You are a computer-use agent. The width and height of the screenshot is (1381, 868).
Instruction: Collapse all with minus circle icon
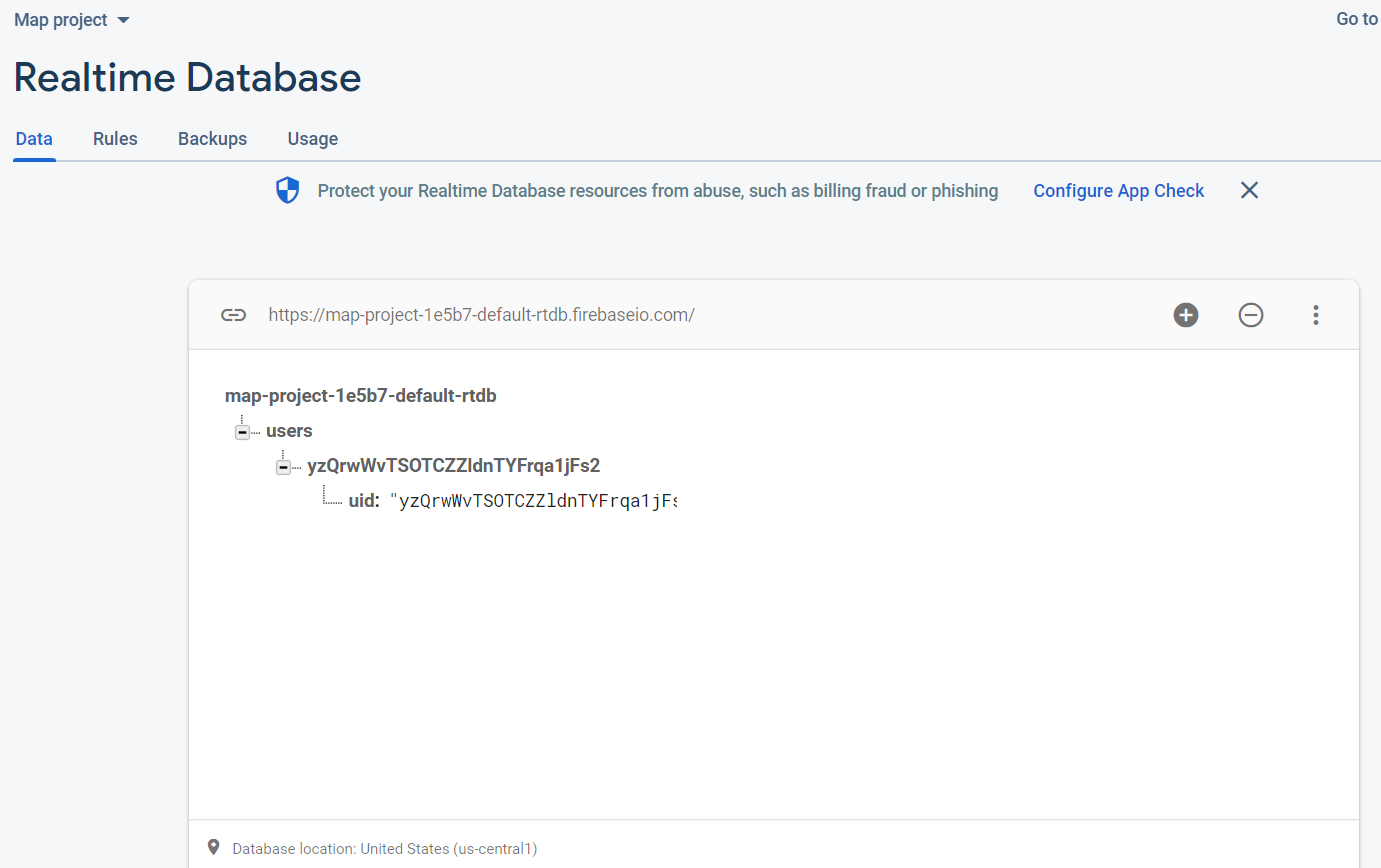tap(1251, 315)
